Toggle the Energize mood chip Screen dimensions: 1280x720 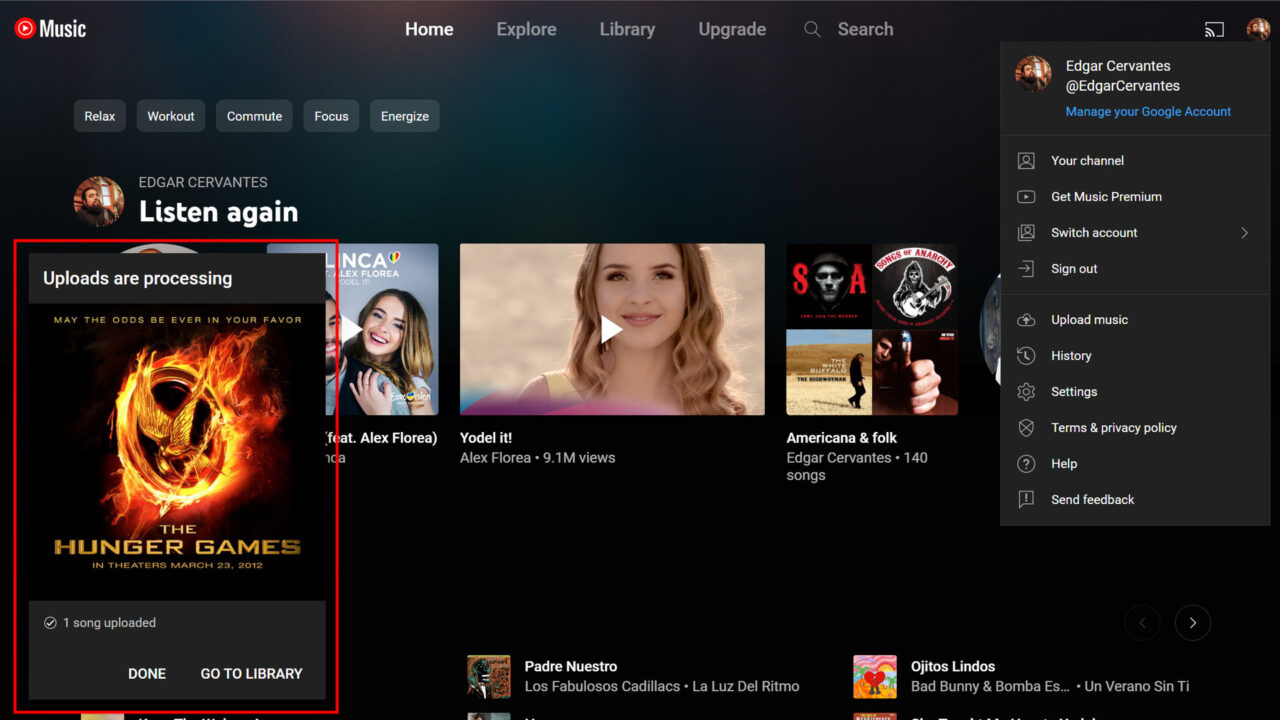(x=404, y=116)
